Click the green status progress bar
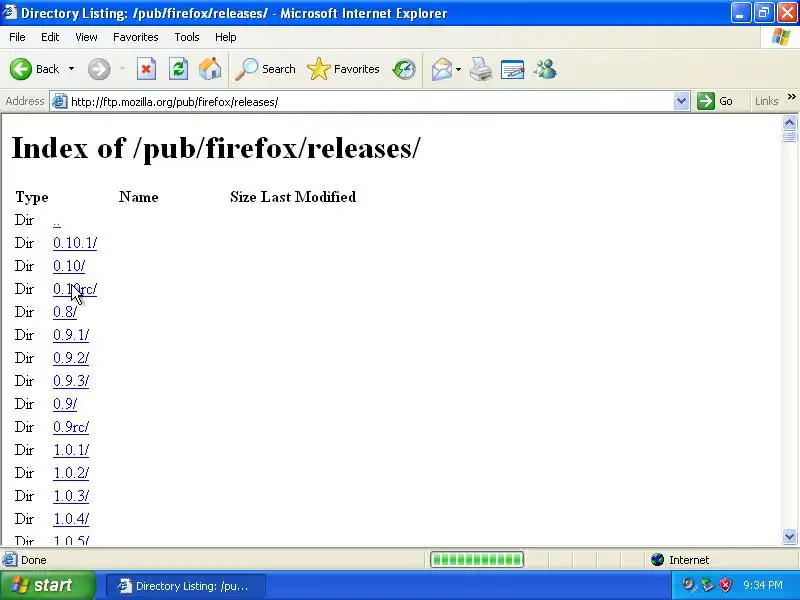 pos(477,560)
